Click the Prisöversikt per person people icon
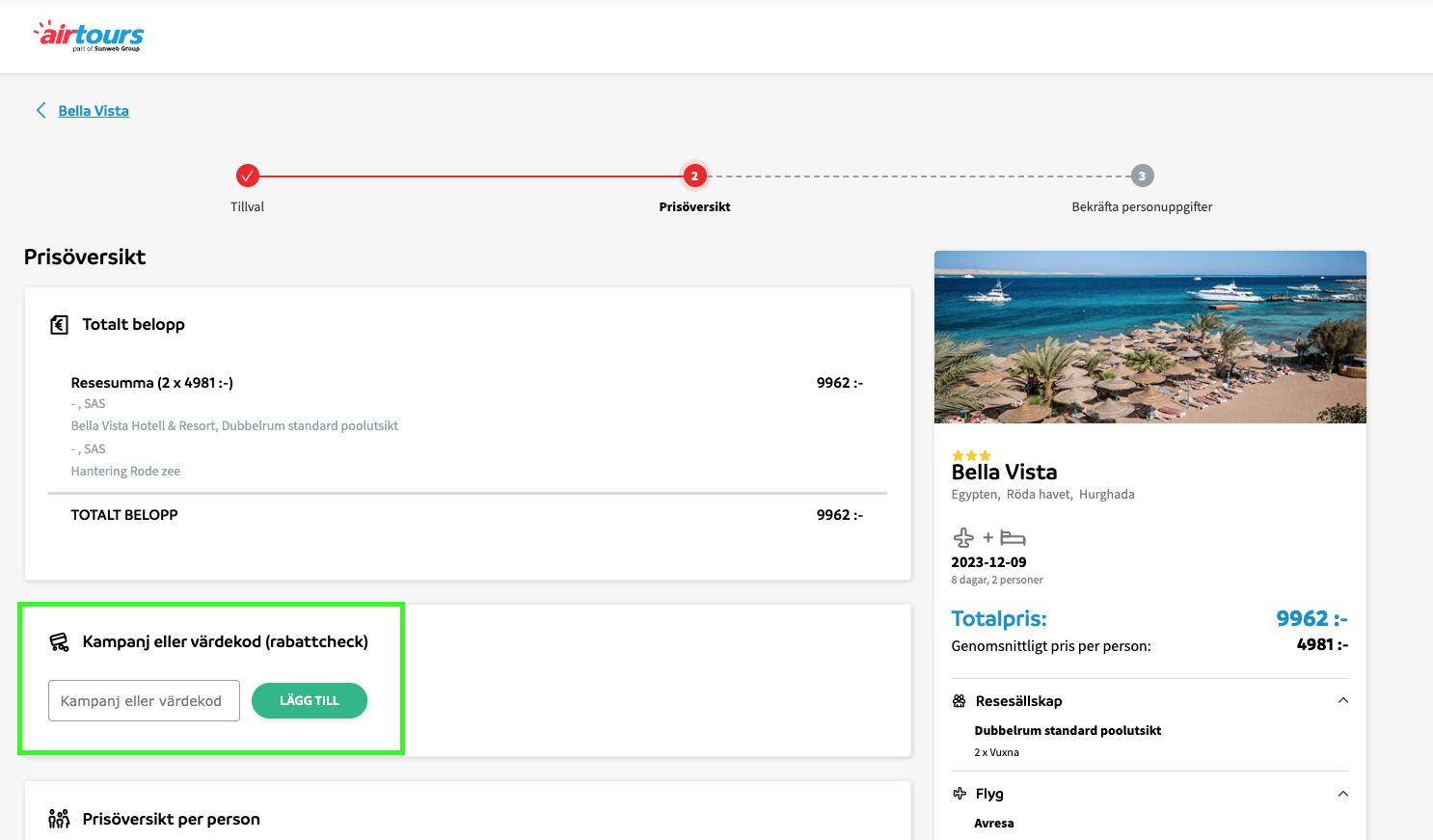Screen dimensions: 1433x840 tap(59, 819)
